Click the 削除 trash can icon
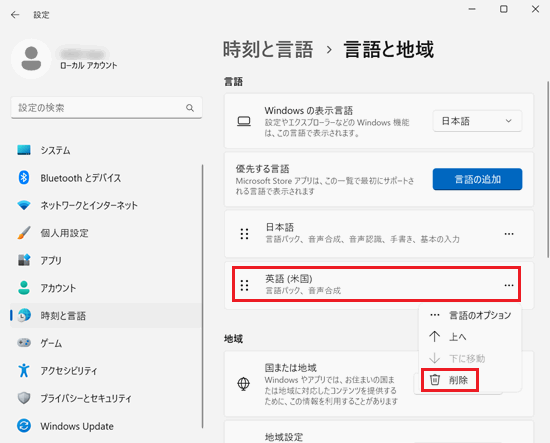 (435, 380)
